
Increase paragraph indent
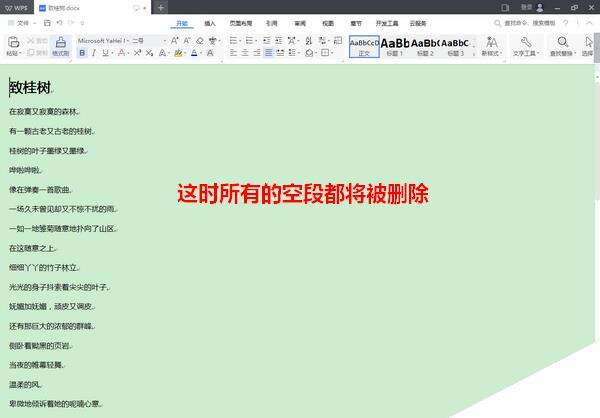coord(279,40)
